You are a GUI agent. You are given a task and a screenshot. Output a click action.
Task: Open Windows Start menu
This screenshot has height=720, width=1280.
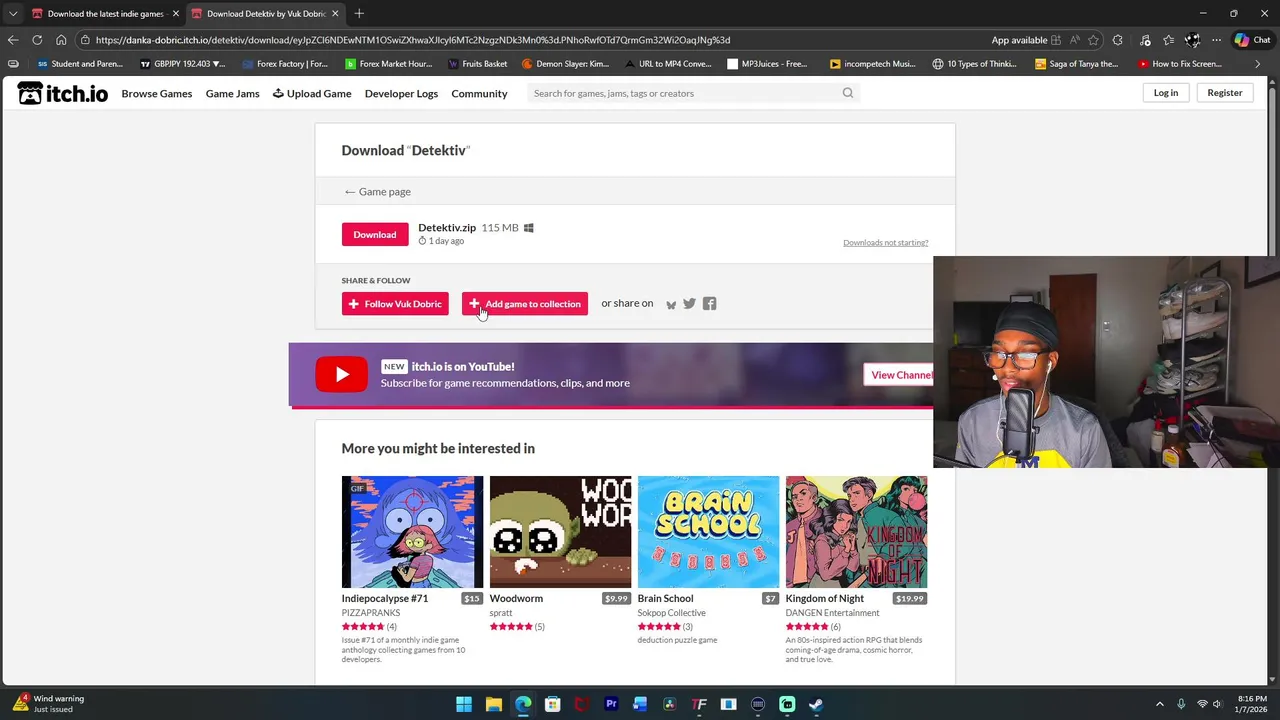click(x=464, y=704)
